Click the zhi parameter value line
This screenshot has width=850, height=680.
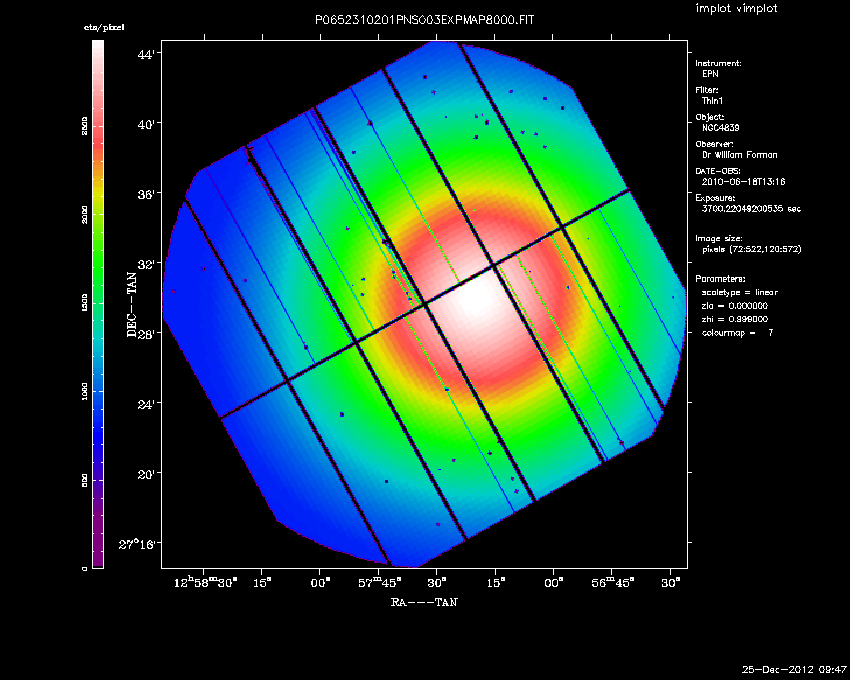[734, 318]
